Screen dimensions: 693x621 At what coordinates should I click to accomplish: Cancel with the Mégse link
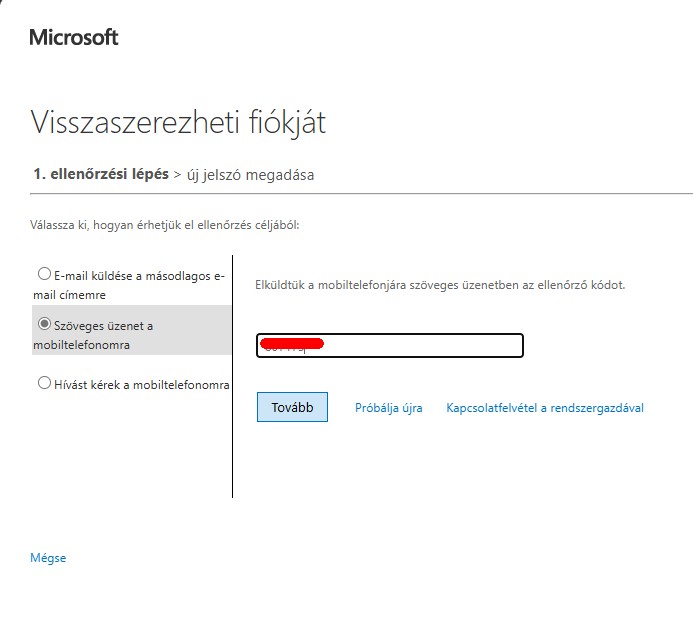click(x=48, y=558)
